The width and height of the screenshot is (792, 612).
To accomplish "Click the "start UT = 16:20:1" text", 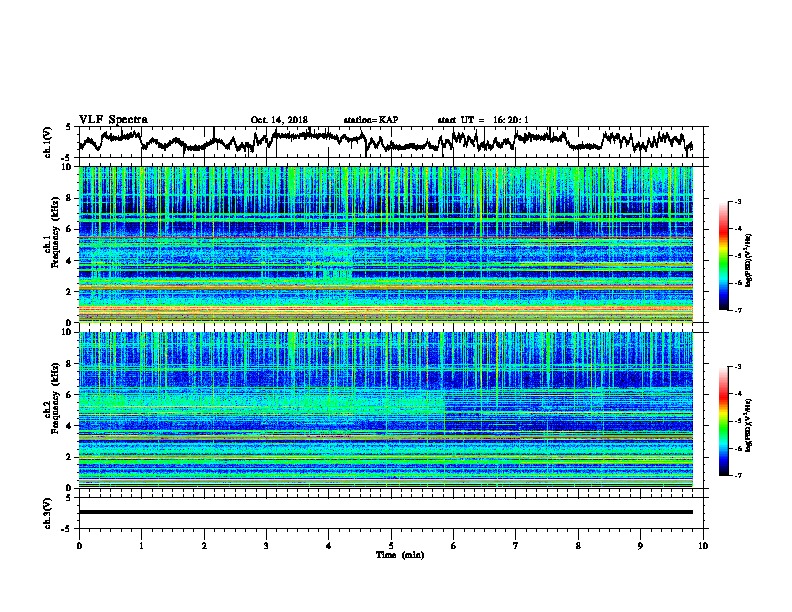I will [483, 120].
